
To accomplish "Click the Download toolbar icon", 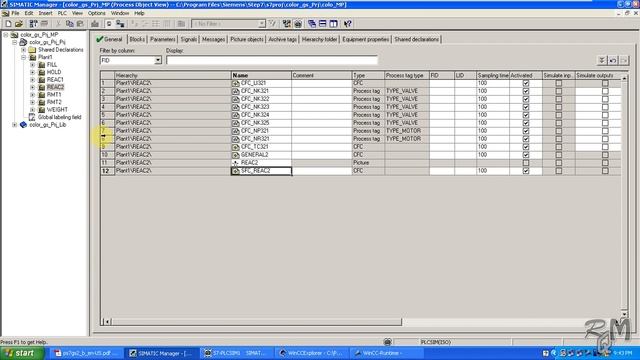I will point(95,24).
